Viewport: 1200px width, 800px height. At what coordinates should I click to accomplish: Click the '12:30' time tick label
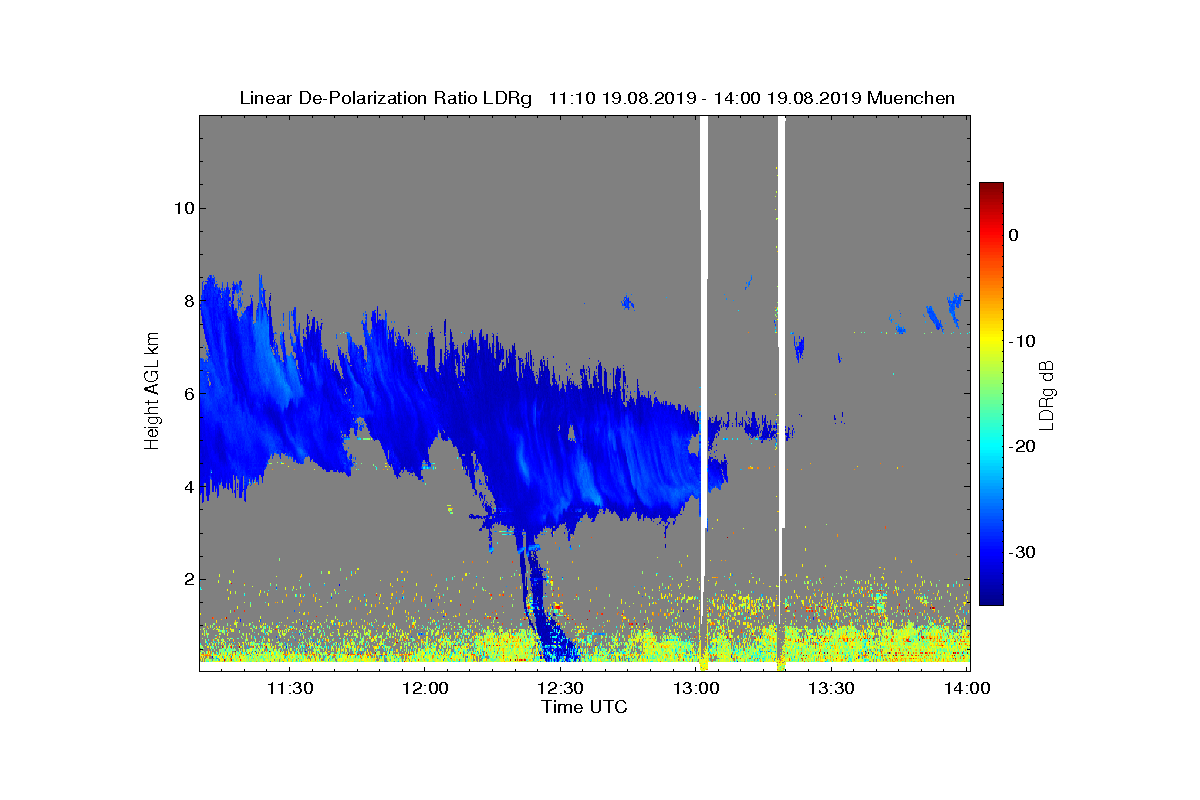click(x=560, y=689)
